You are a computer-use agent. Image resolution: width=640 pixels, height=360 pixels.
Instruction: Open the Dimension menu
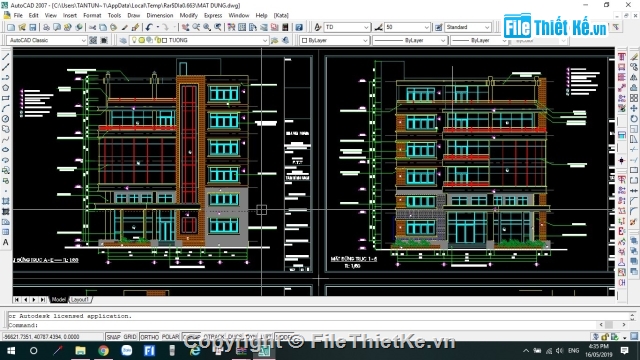(160, 15)
